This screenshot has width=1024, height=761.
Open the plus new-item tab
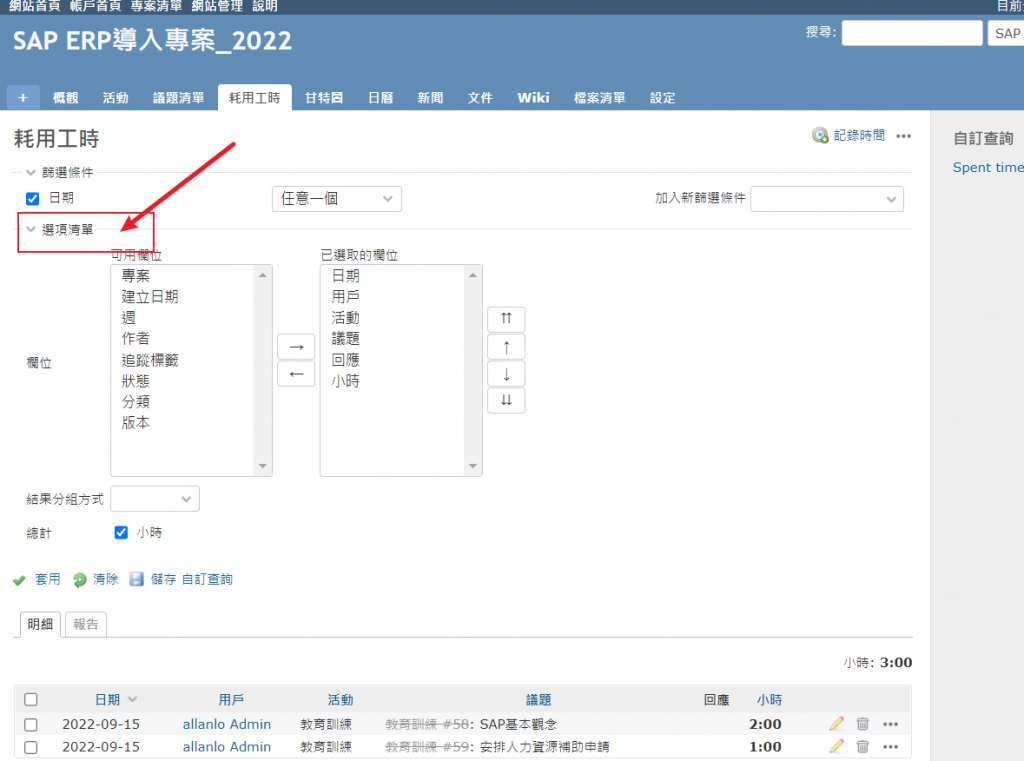tap(23, 98)
